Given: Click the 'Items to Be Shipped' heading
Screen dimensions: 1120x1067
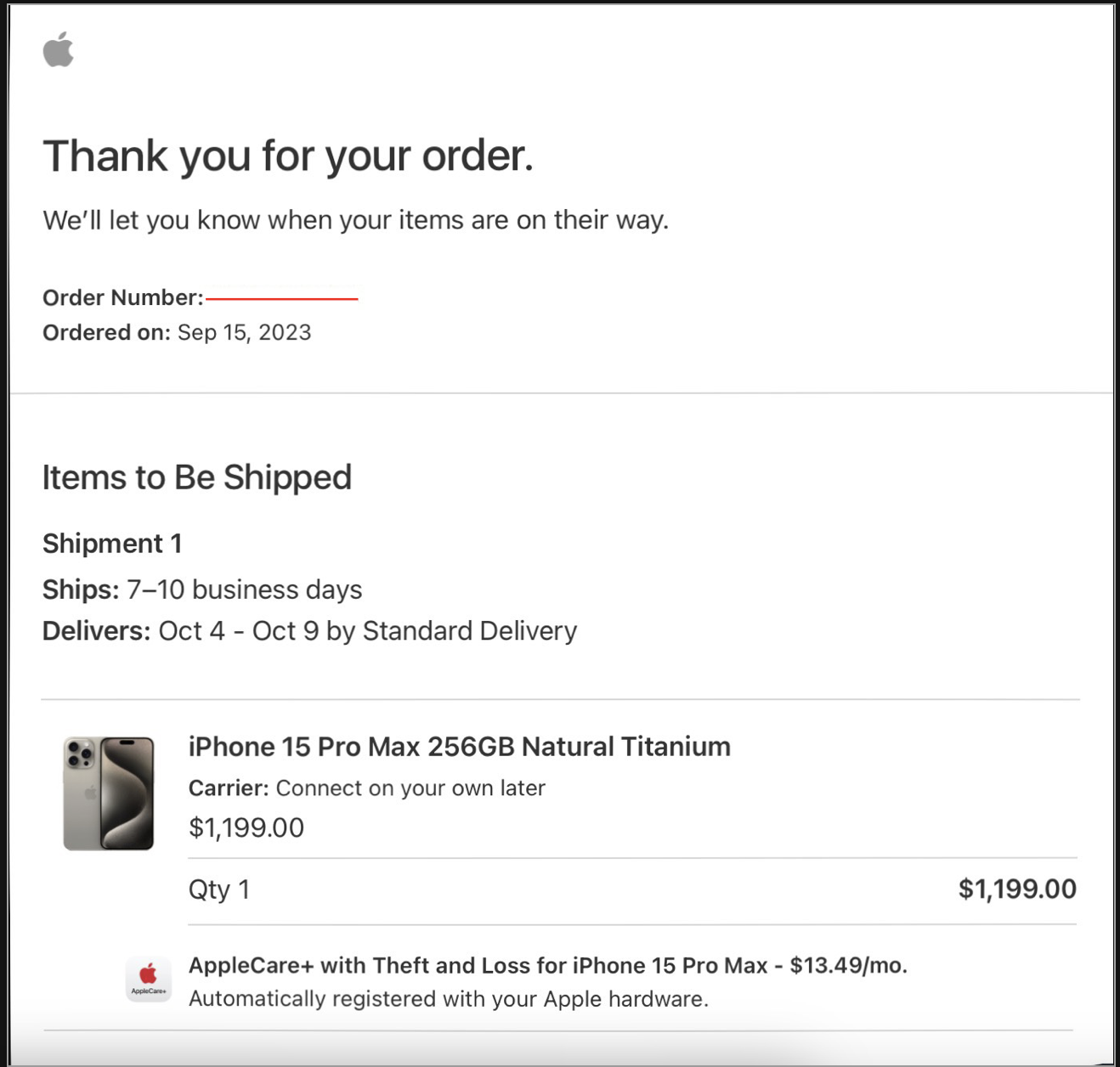Looking at the screenshot, I should (x=197, y=477).
